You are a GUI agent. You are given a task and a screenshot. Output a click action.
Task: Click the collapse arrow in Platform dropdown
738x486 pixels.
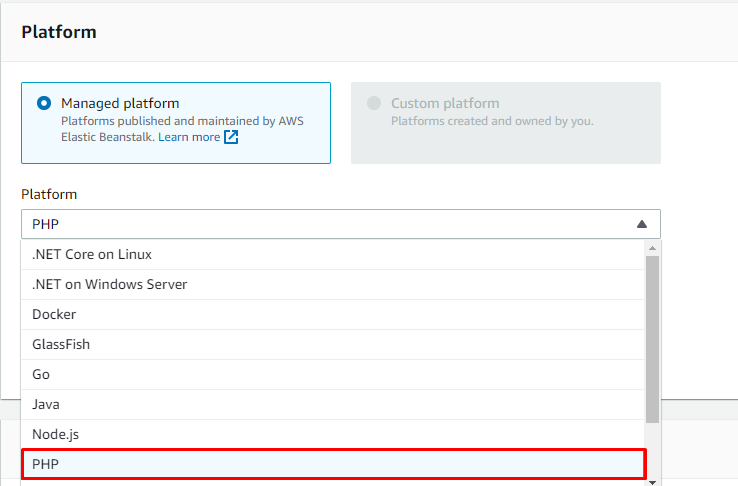point(642,224)
